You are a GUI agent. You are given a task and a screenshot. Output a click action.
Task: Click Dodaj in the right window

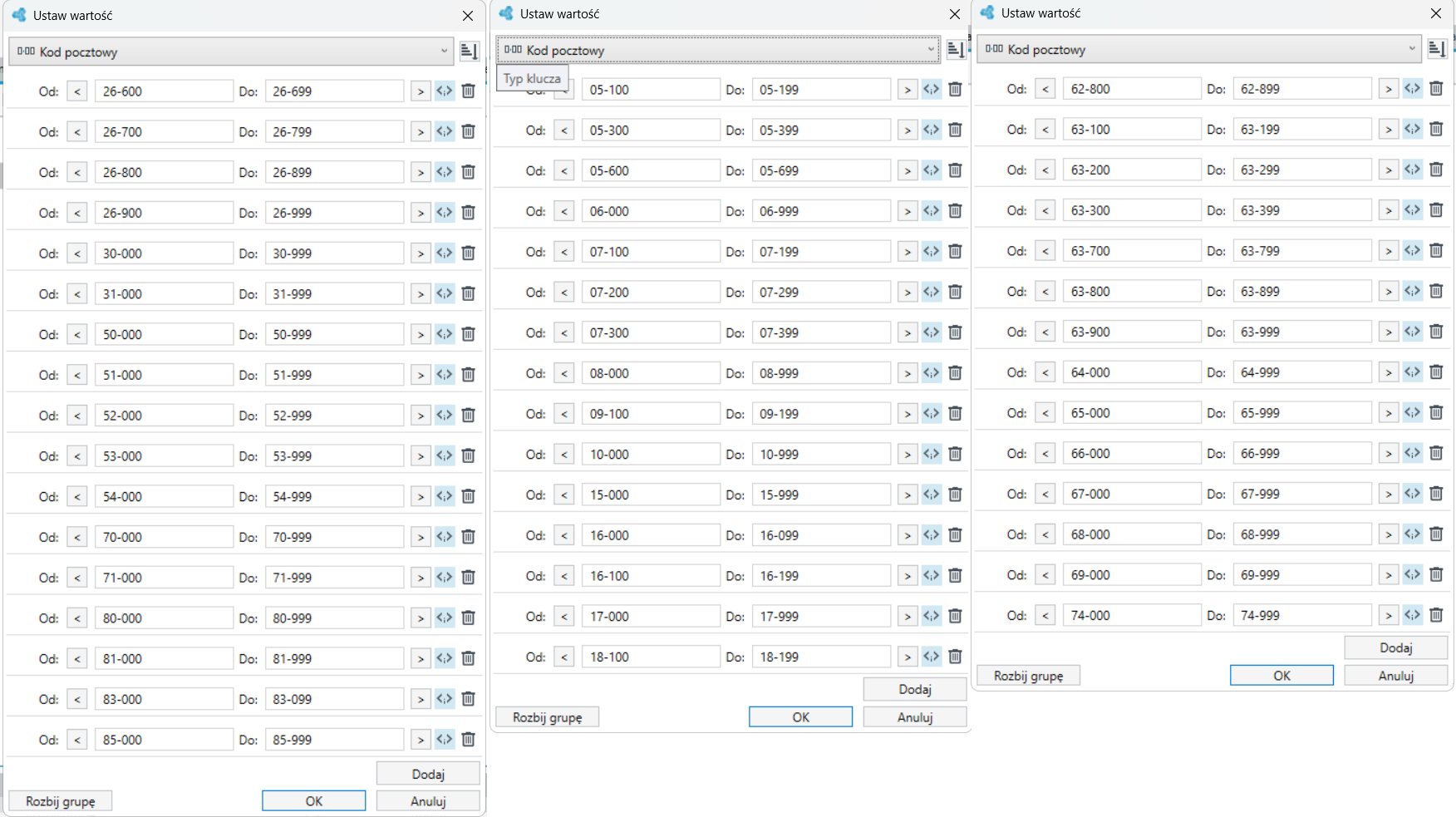[1396, 647]
